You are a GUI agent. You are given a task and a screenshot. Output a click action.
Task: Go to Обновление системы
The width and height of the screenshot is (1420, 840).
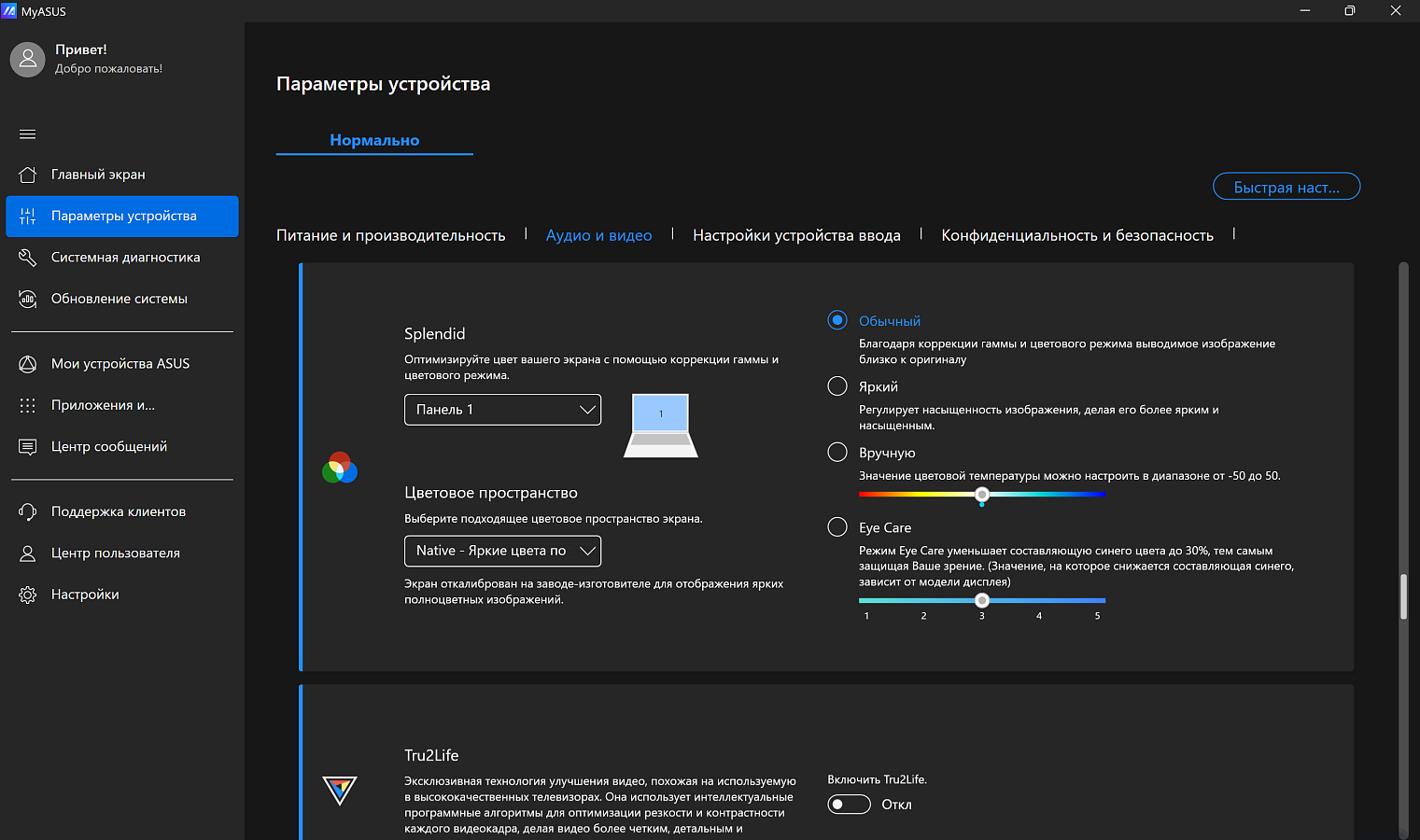point(122,299)
